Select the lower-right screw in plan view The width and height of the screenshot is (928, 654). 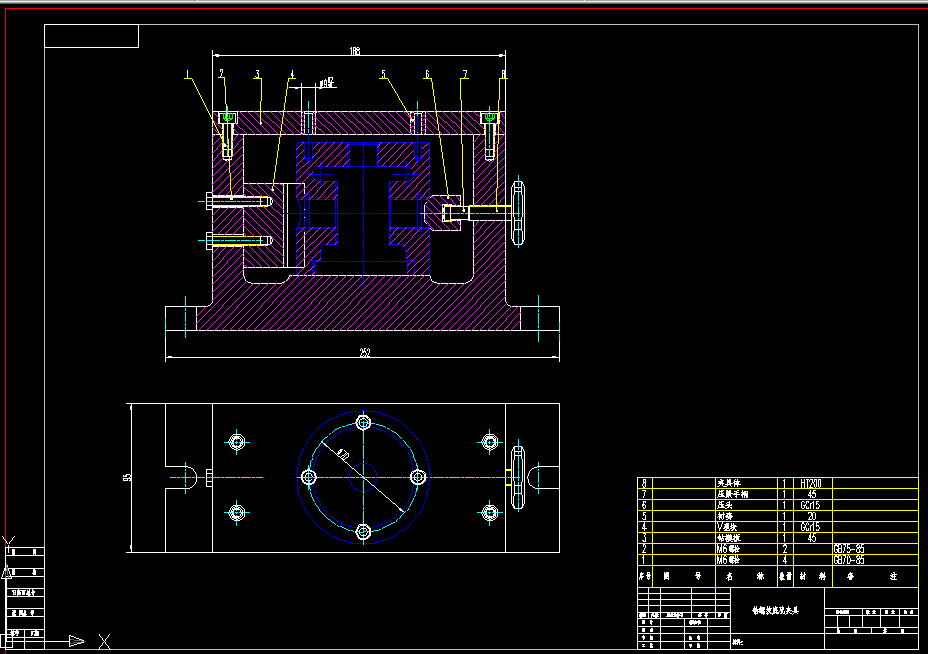[489, 513]
